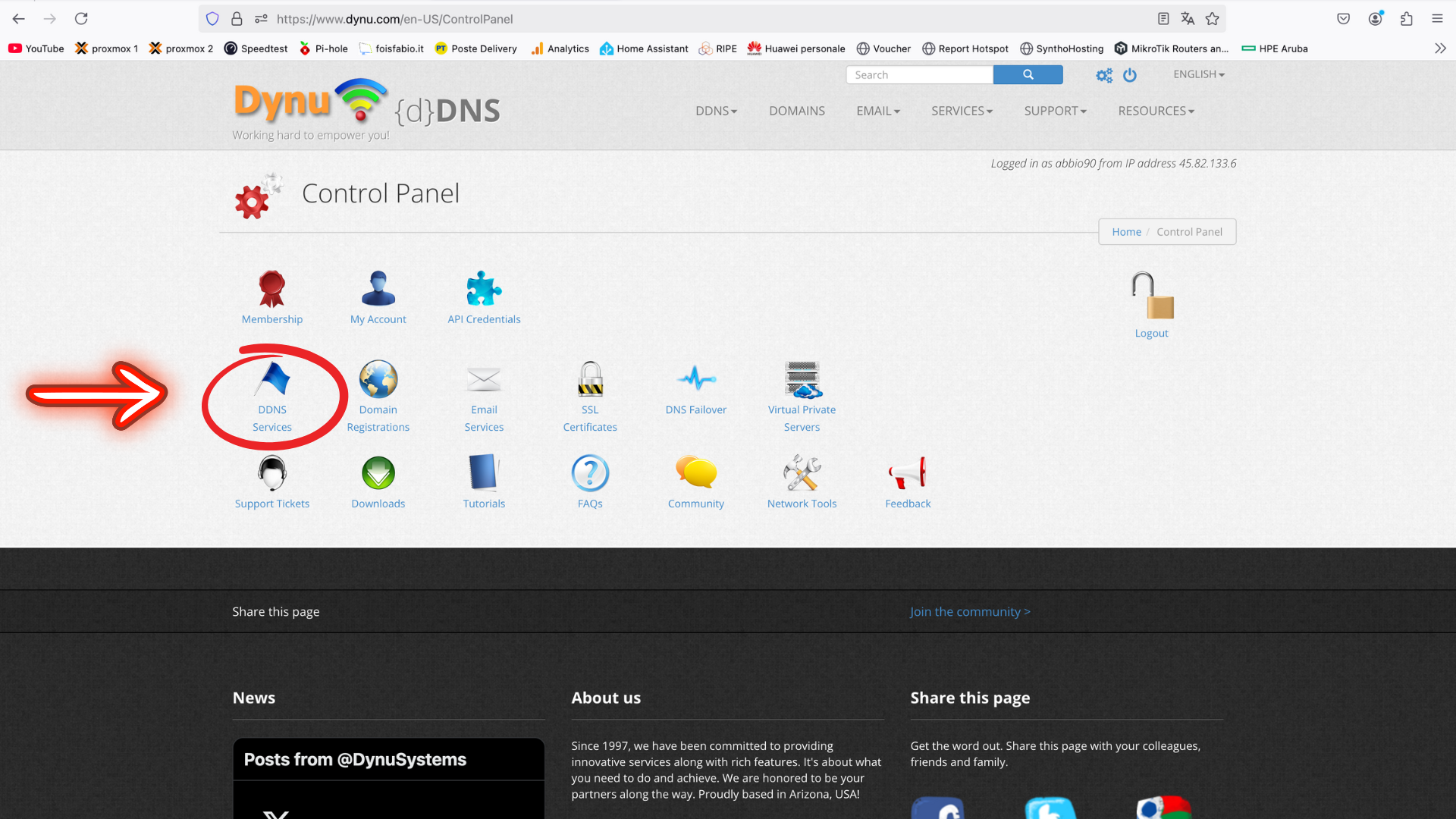Go back in browser history
Viewport: 1456px width, 819px height.
click(x=19, y=18)
